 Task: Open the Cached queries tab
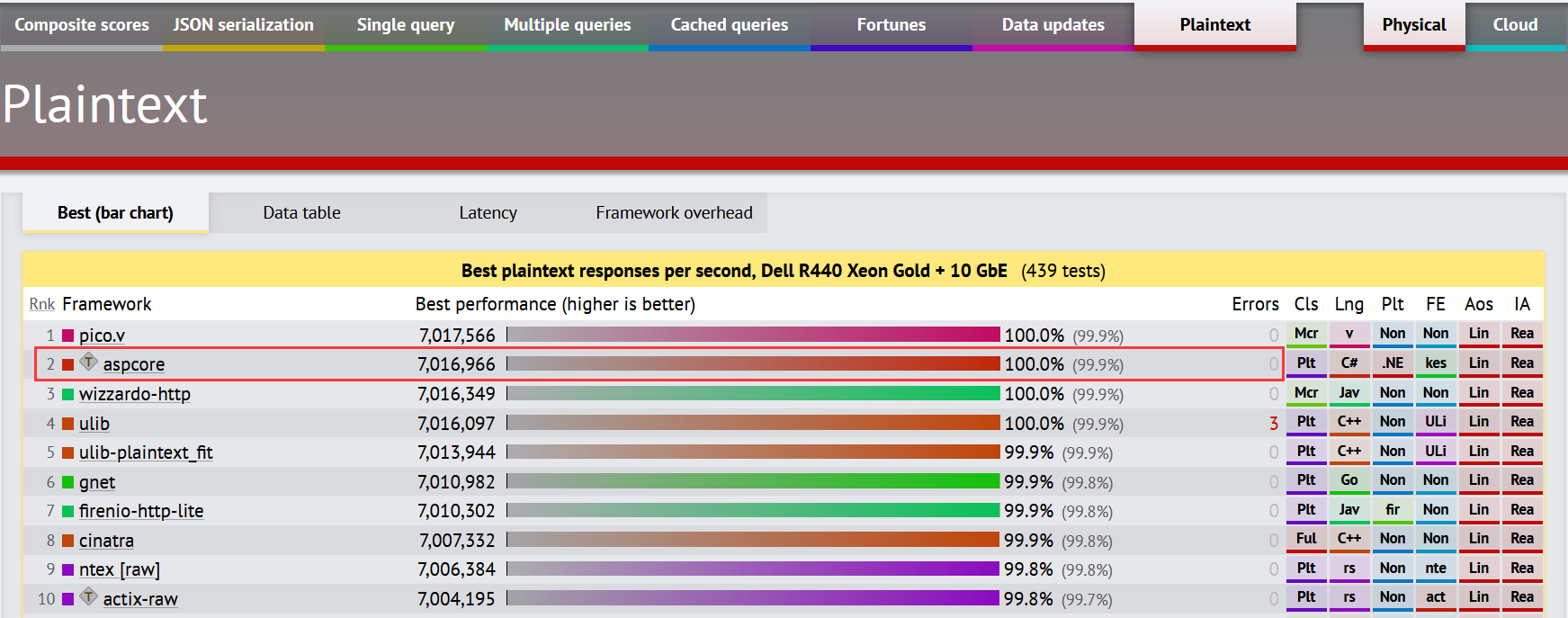pos(730,24)
